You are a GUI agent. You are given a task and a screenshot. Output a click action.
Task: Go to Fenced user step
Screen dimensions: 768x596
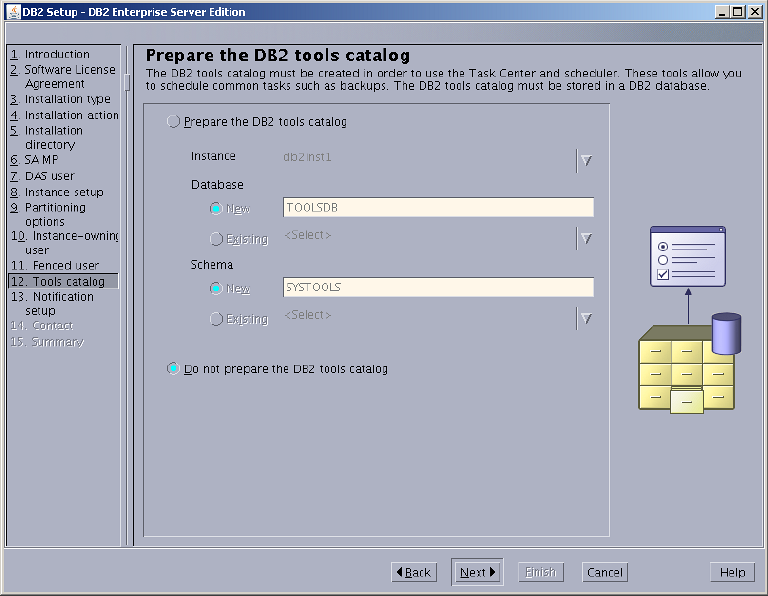[x=55, y=265]
